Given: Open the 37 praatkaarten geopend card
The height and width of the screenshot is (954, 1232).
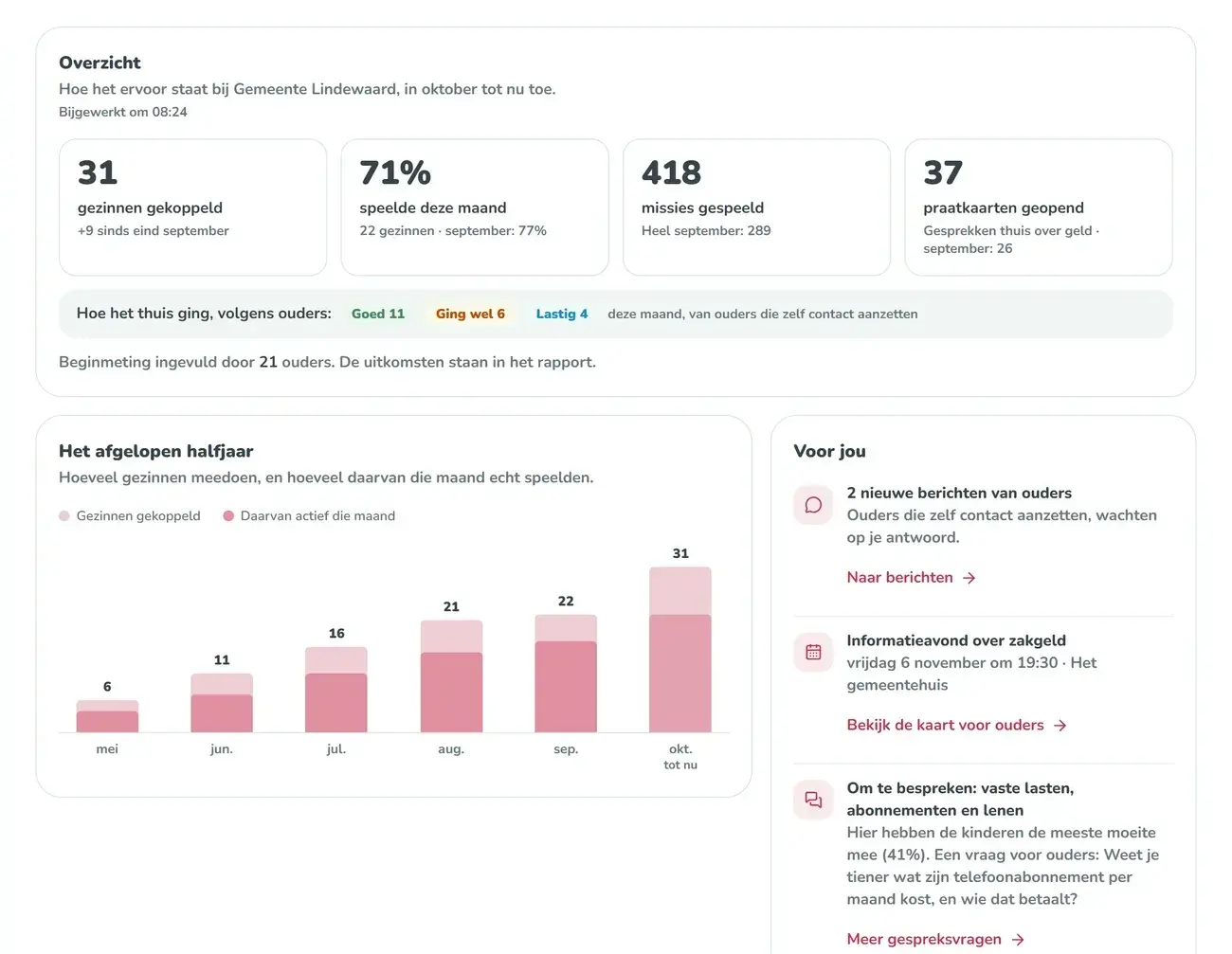Looking at the screenshot, I should coord(1039,207).
